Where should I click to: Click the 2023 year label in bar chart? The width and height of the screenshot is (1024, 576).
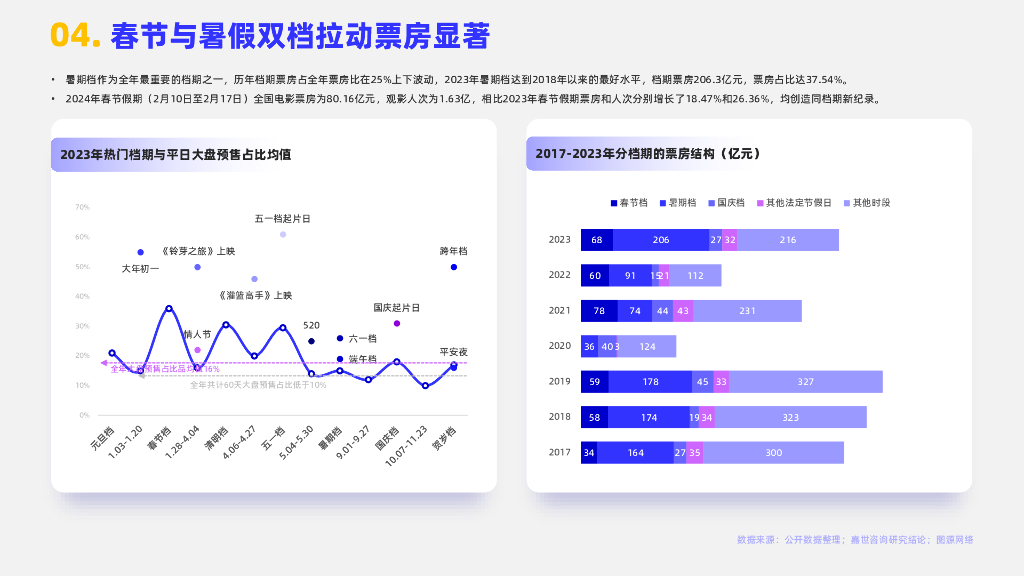[560, 240]
